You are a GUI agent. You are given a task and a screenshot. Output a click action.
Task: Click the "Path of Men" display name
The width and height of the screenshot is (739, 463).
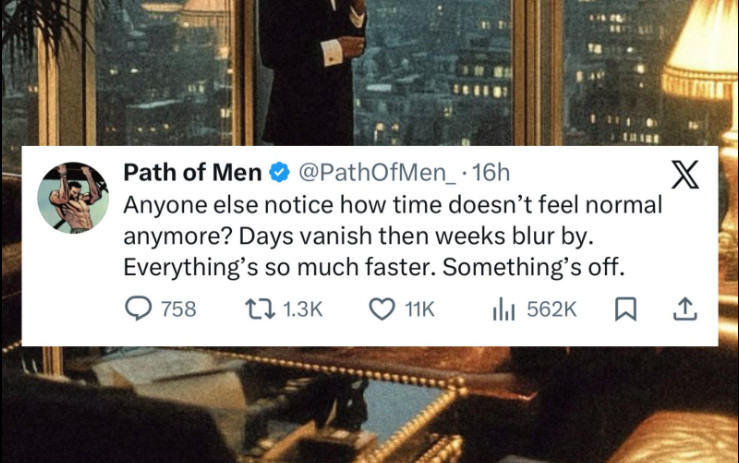pyautogui.click(x=192, y=173)
